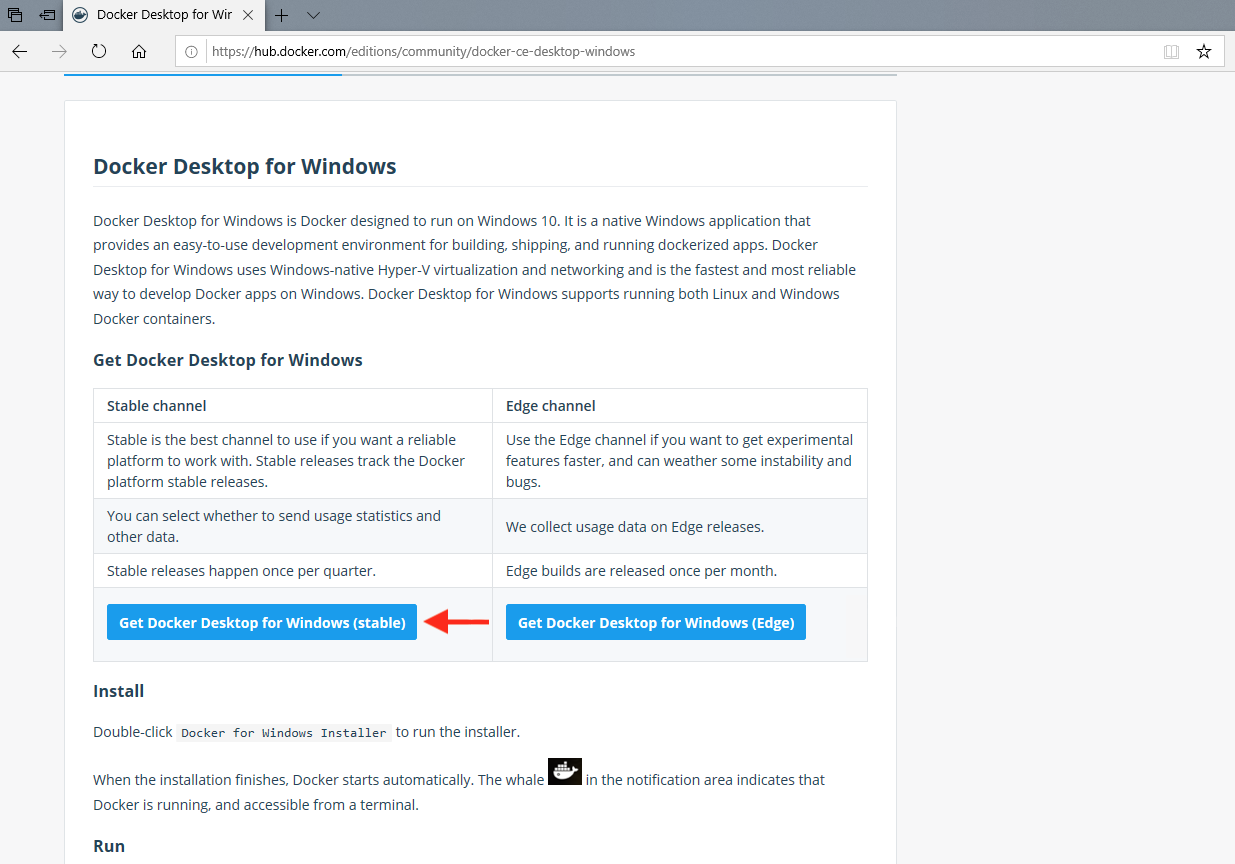Open the tabs you've set aside icon

point(15,15)
